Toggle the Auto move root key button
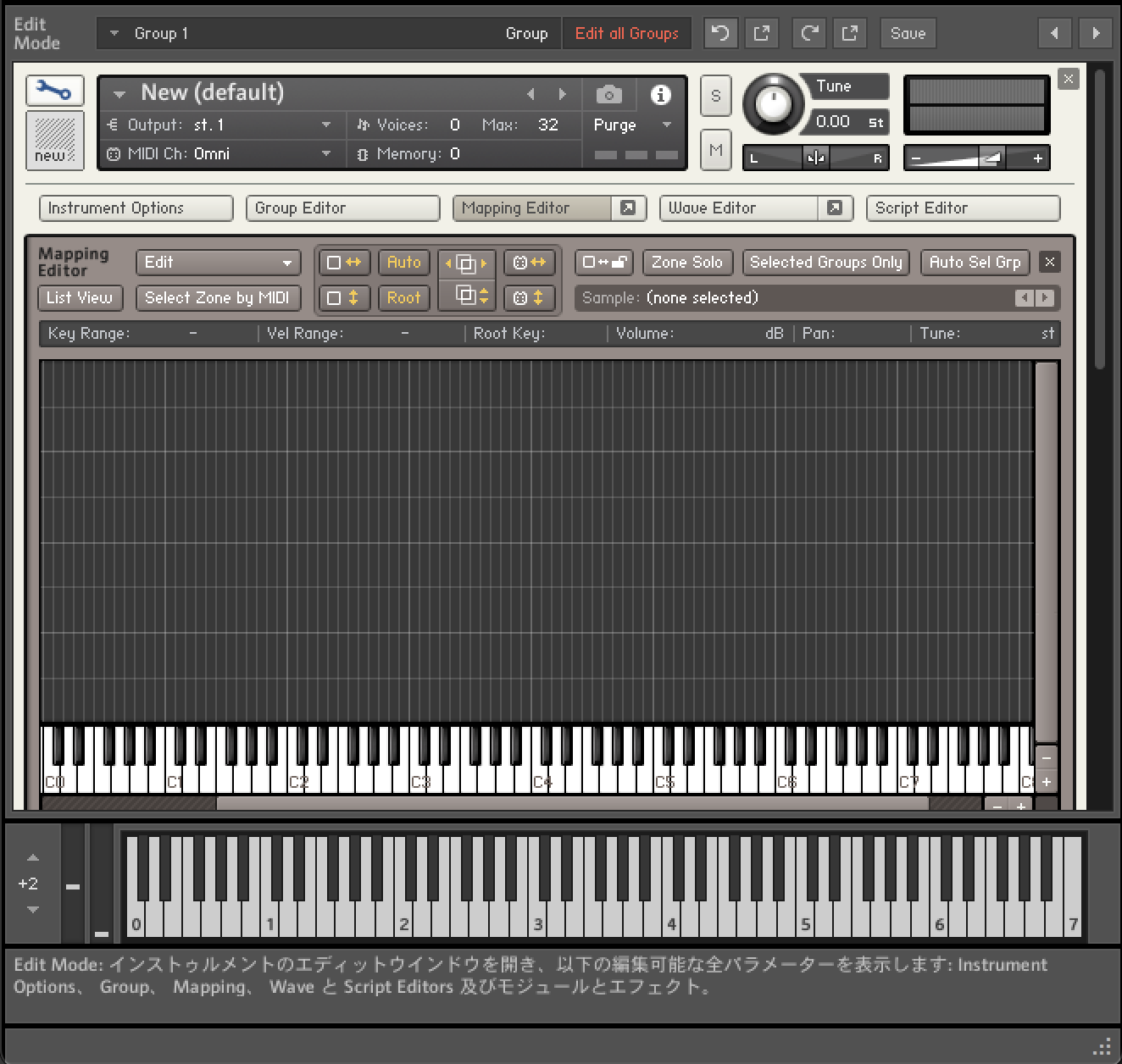Screen dimensions: 1122x1064 [404, 263]
